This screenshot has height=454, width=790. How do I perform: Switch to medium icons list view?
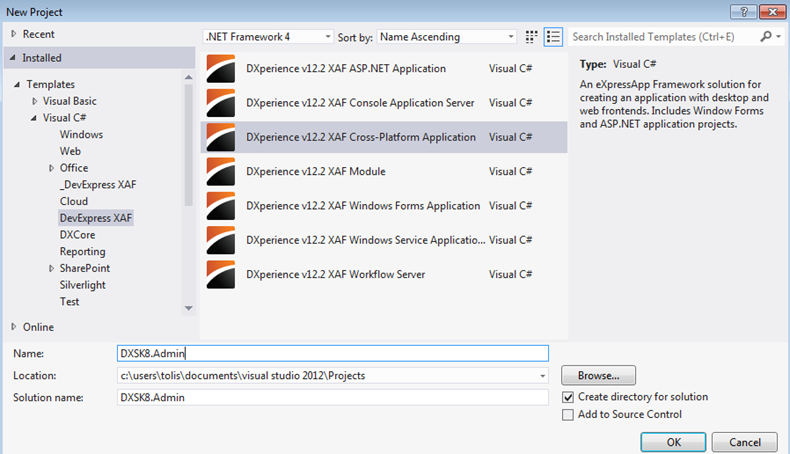pos(554,37)
